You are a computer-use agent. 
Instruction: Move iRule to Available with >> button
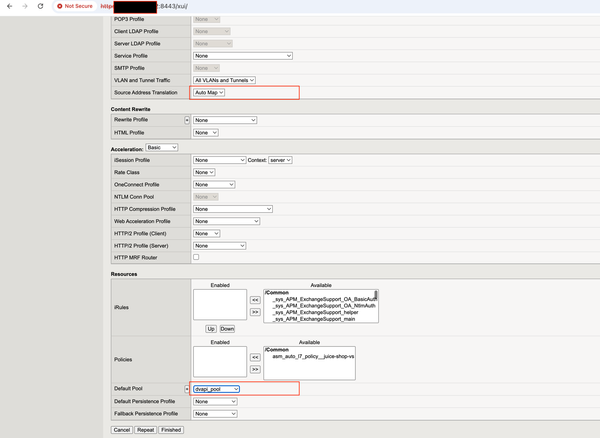pos(255,312)
